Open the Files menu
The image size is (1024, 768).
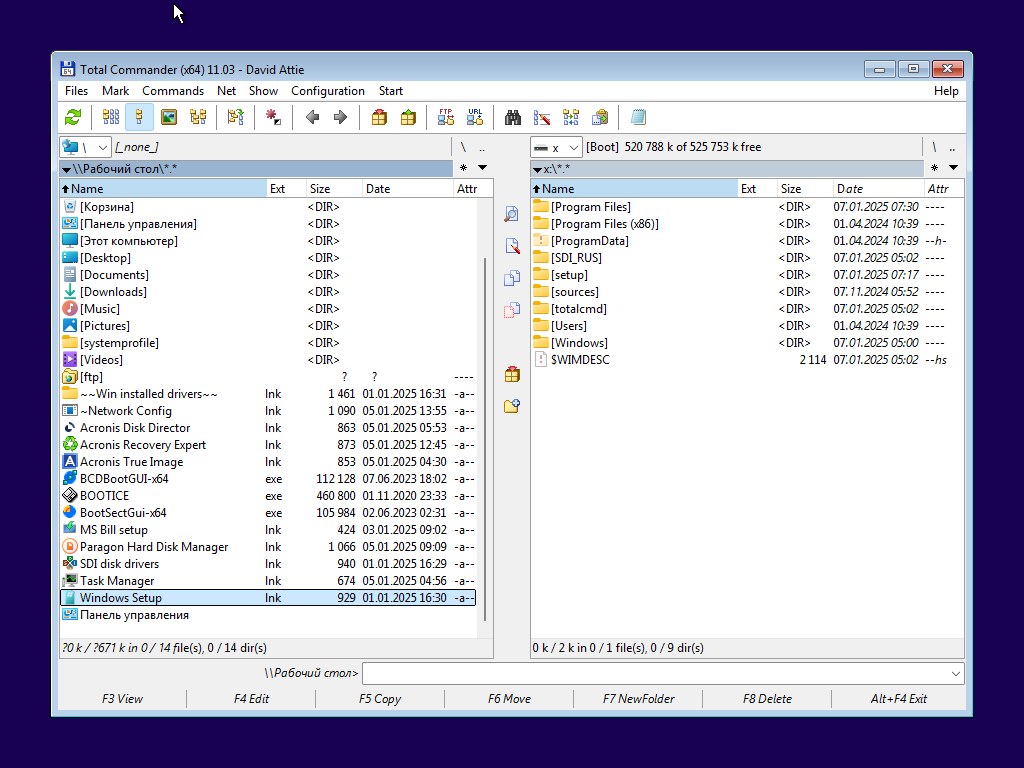(76, 91)
